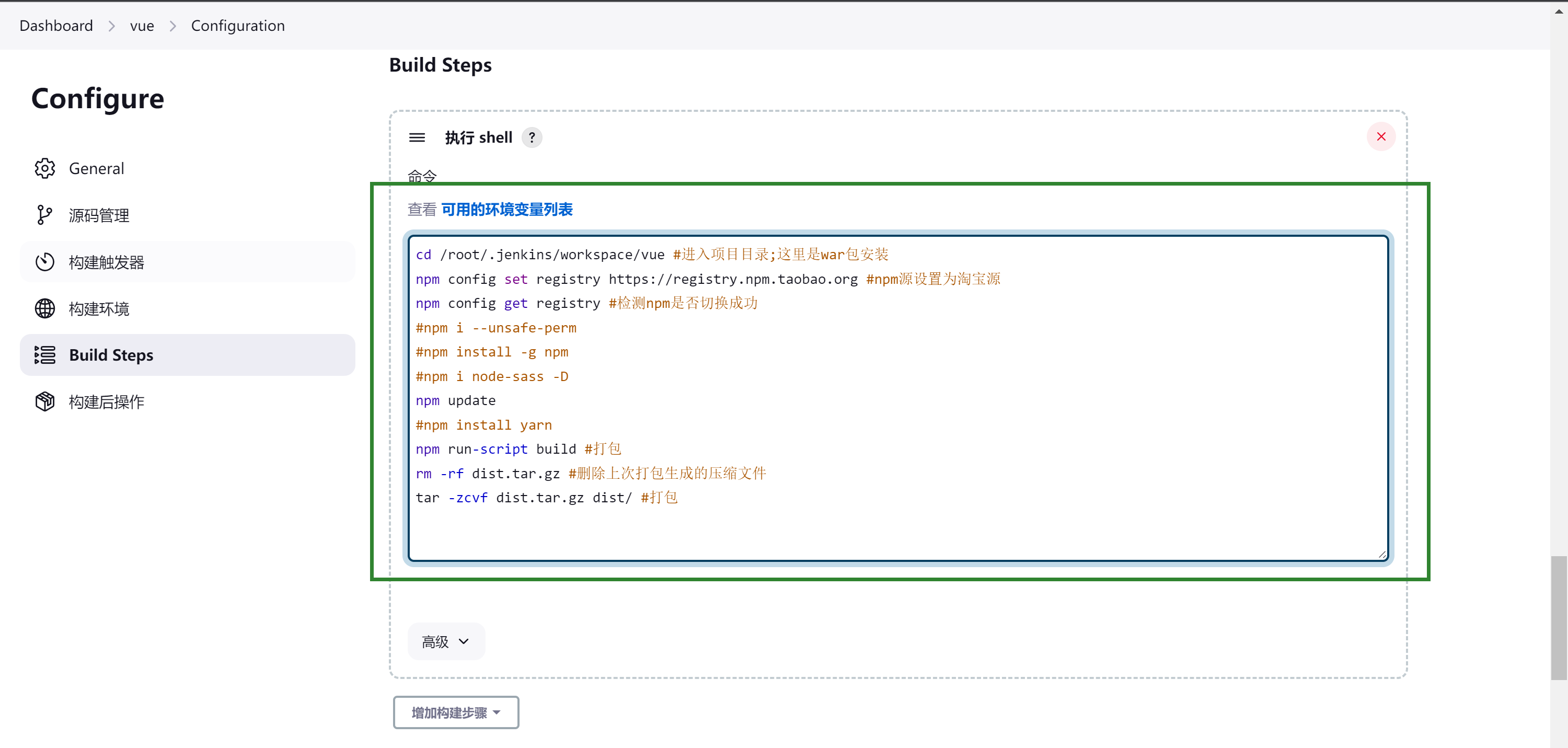Open 可用的环境变量列表 link

[507, 210]
